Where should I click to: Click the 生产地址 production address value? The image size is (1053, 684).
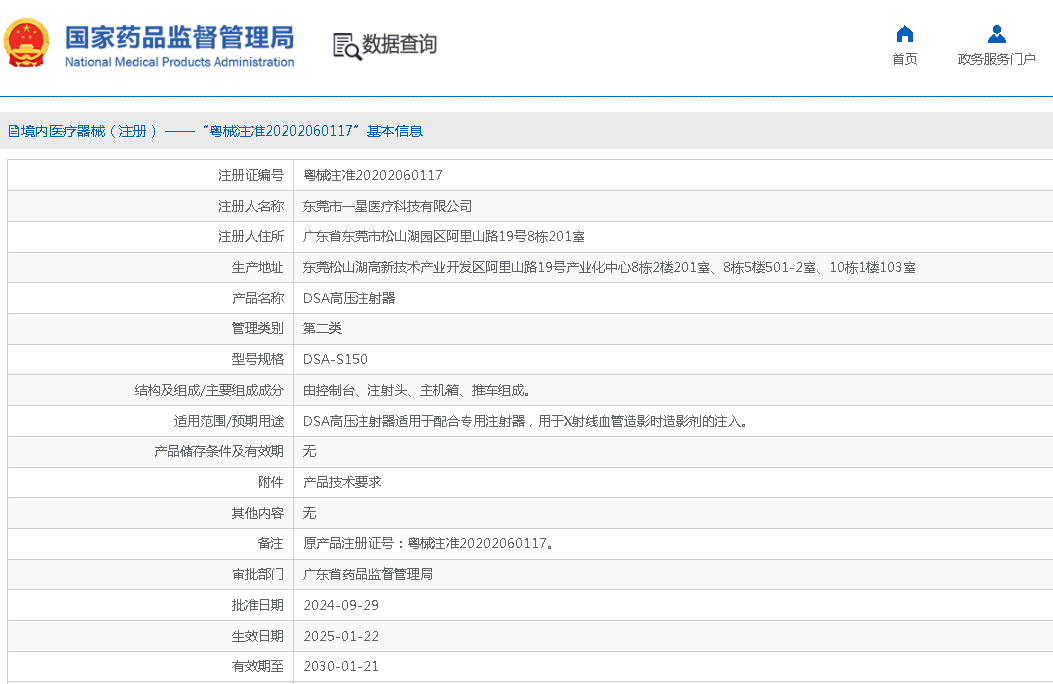609,267
